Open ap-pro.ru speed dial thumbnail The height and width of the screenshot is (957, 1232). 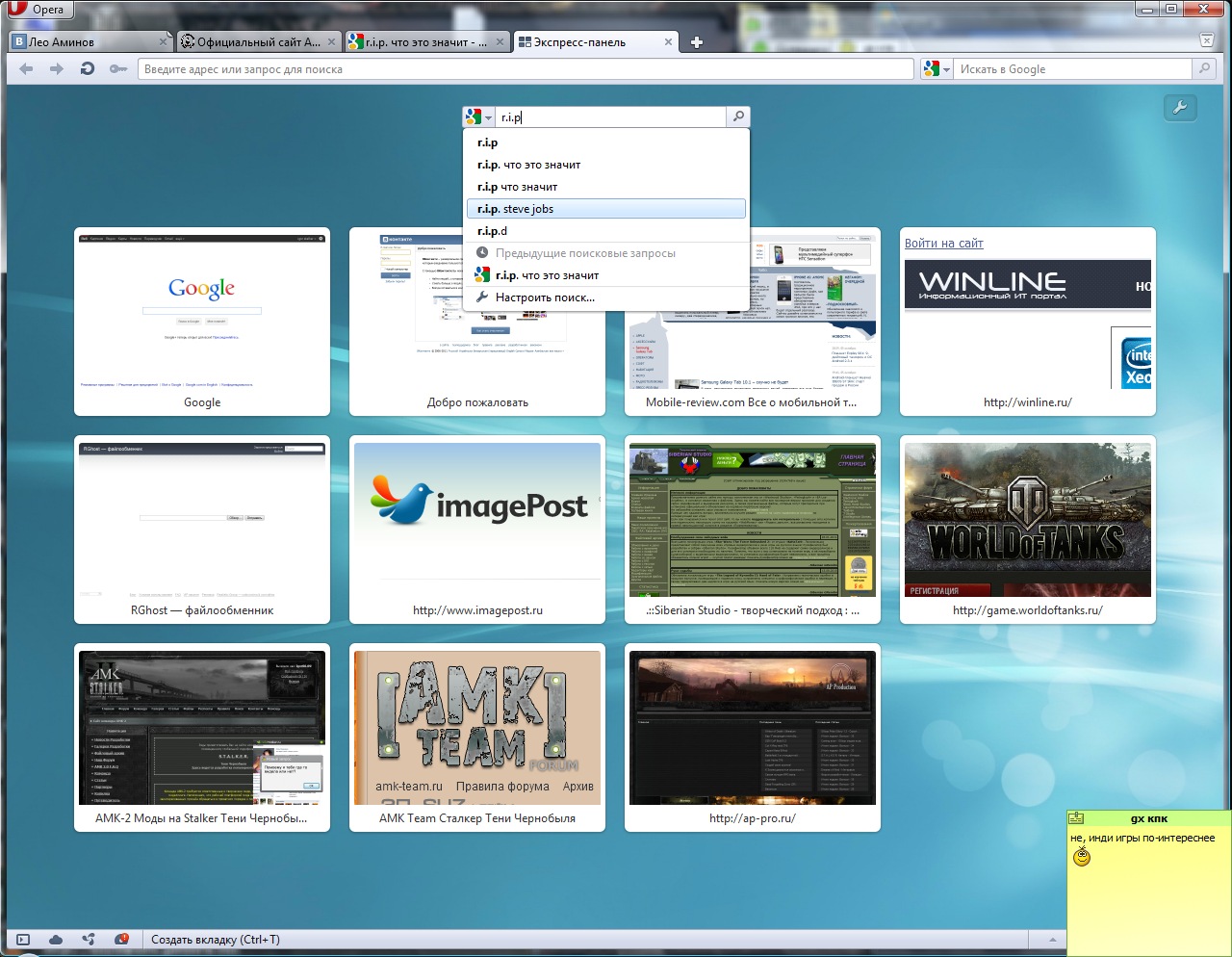click(753, 737)
